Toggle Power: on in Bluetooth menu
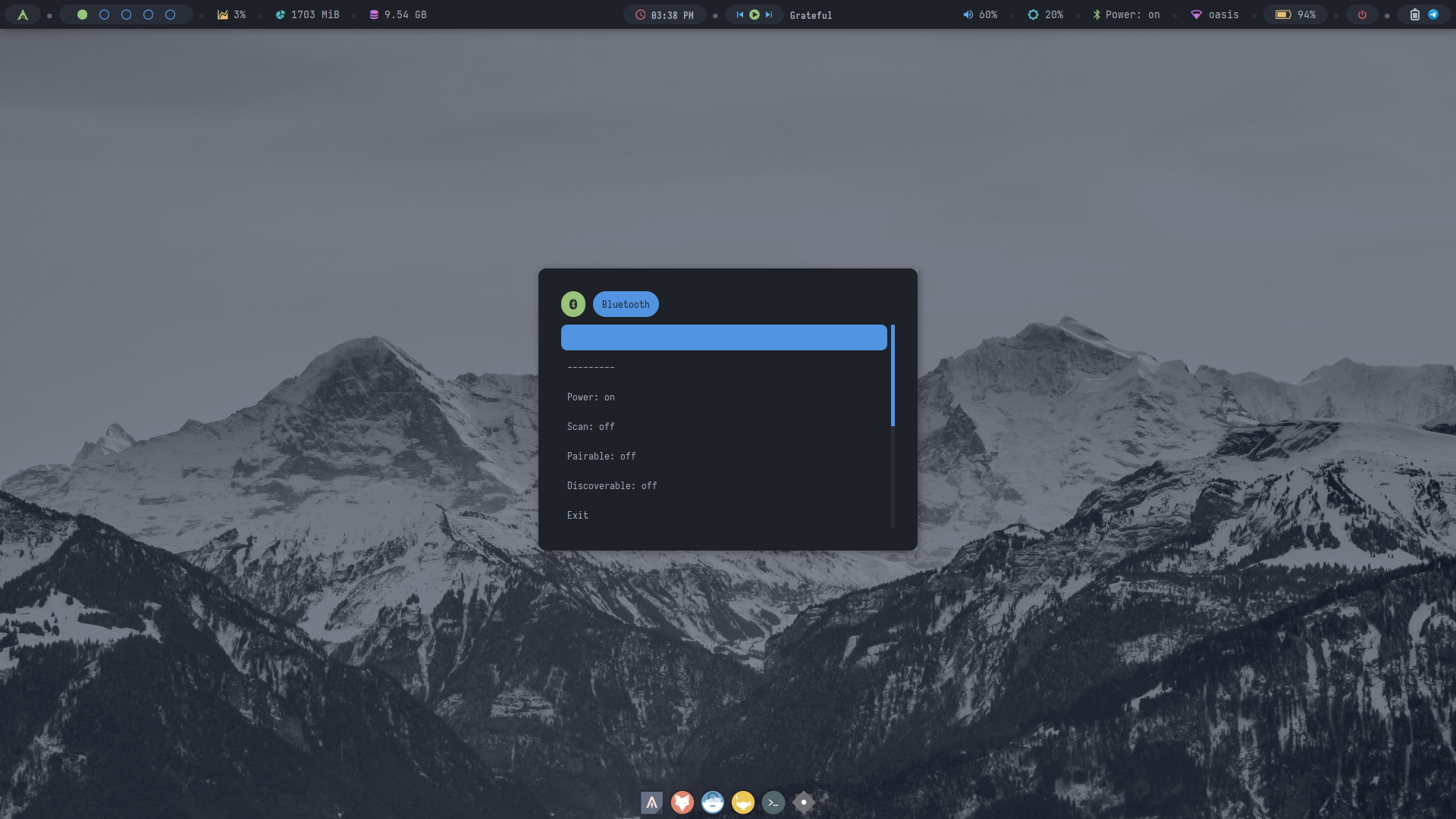Viewport: 1456px width, 819px height. tap(591, 397)
